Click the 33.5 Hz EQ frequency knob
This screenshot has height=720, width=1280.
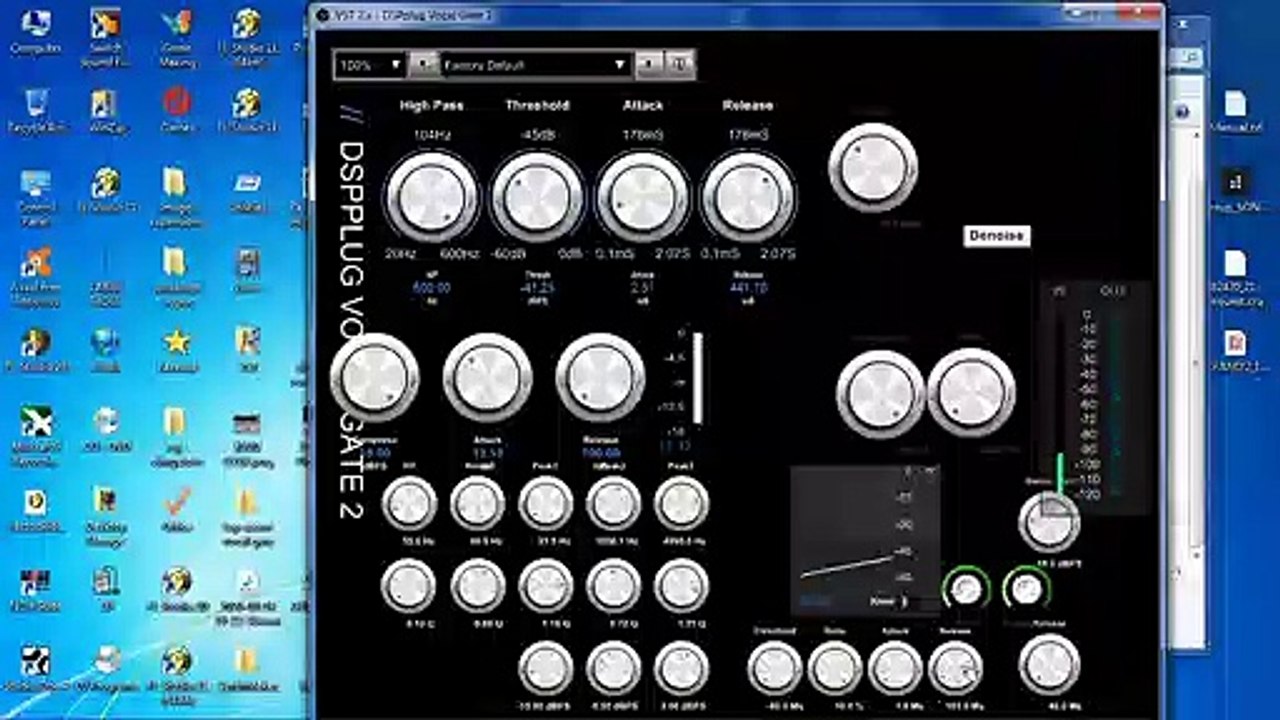pos(409,503)
